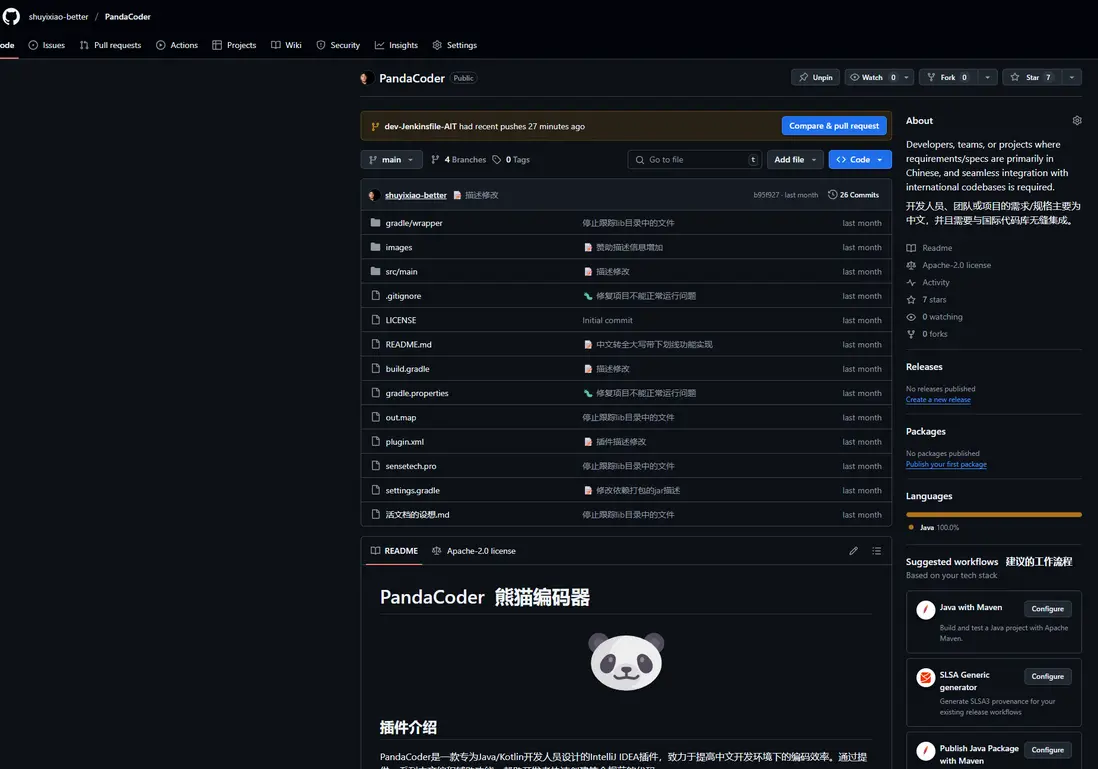1098x769 pixels.
Task: Configure Publish Java Package with Maven
Action: [x=1048, y=750]
